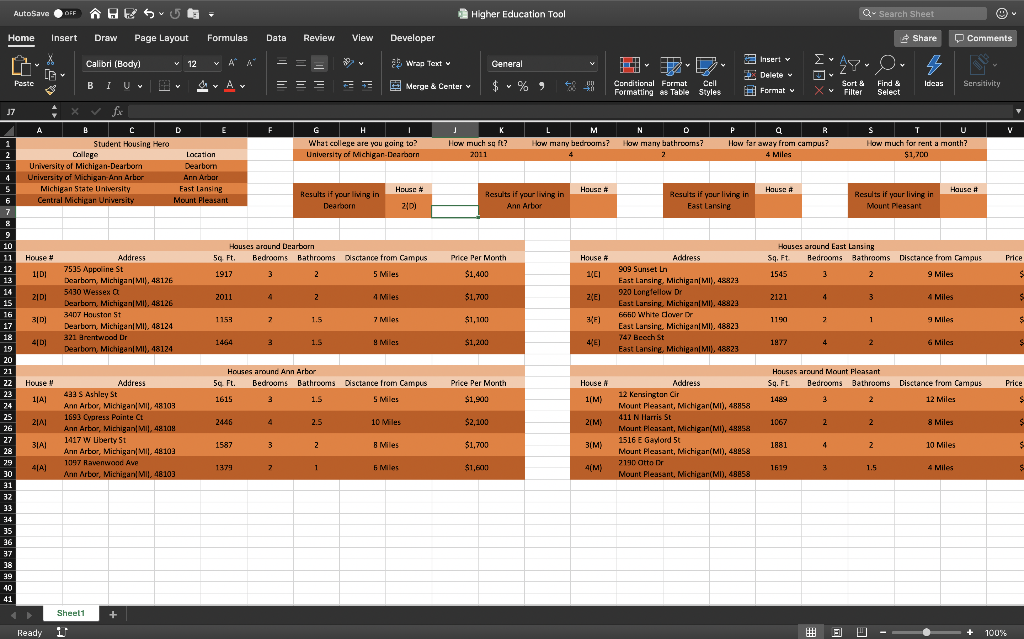1024x639 pixels.
Task: Click the Sheet1 tab at the bottom
Action: 70,612
